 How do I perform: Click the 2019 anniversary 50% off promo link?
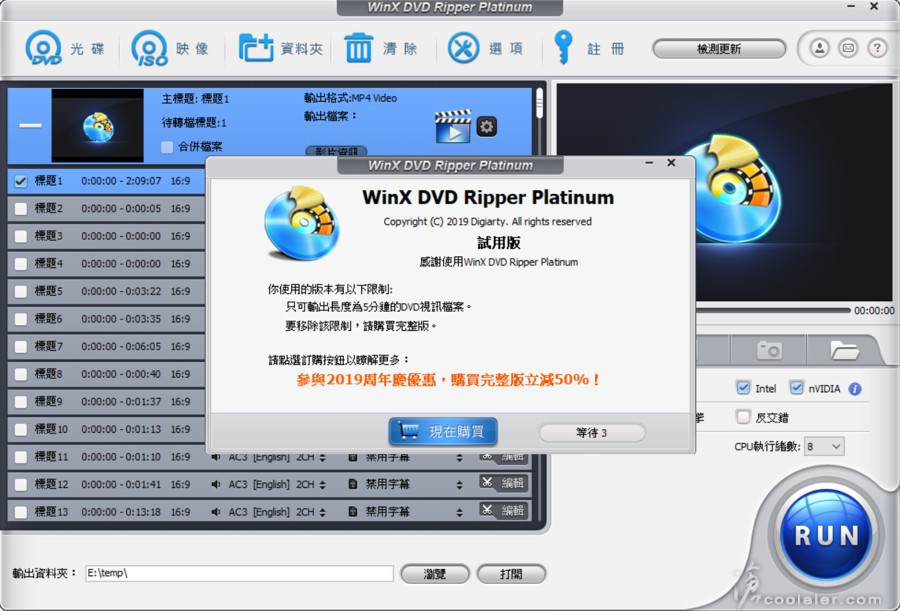(448, 380)
